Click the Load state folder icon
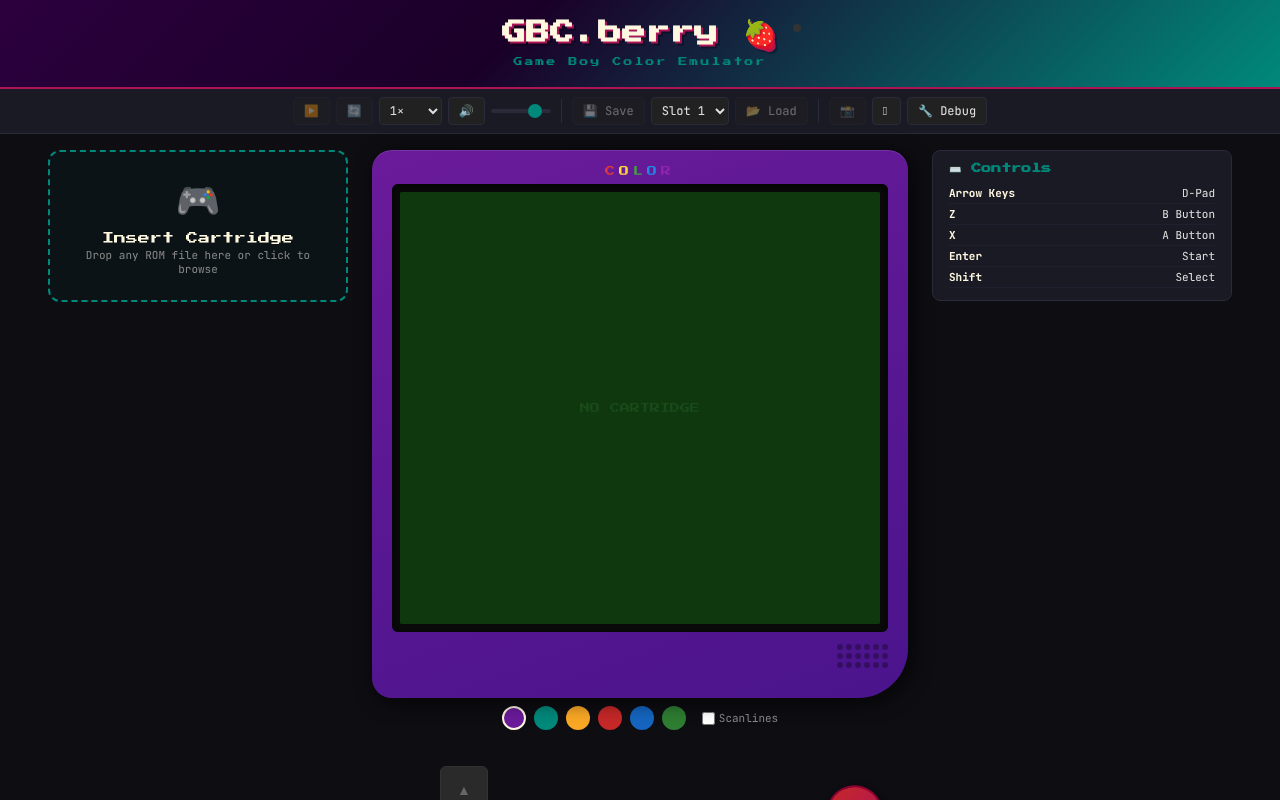 [771, 111]
